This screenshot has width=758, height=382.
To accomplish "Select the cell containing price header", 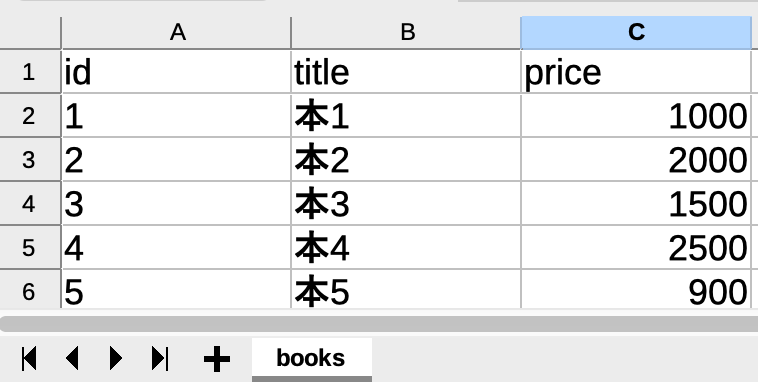I will 636,72.
